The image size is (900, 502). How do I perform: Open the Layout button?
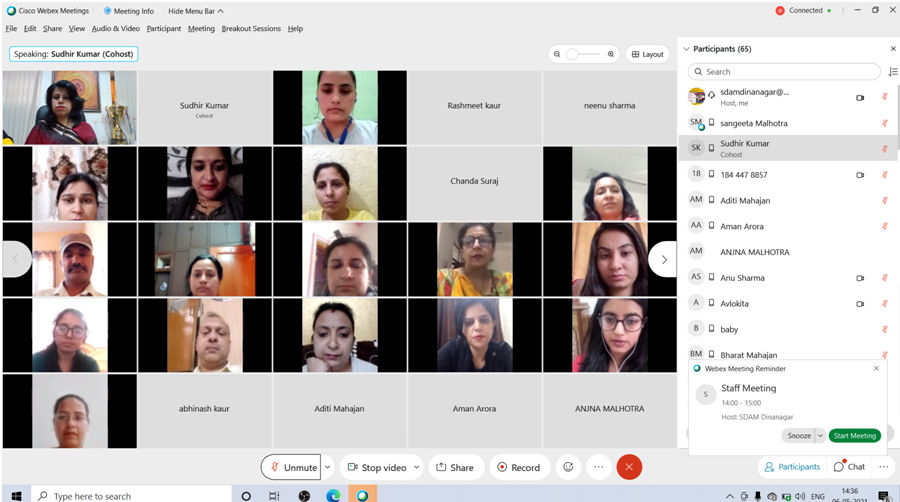[647, 54]
